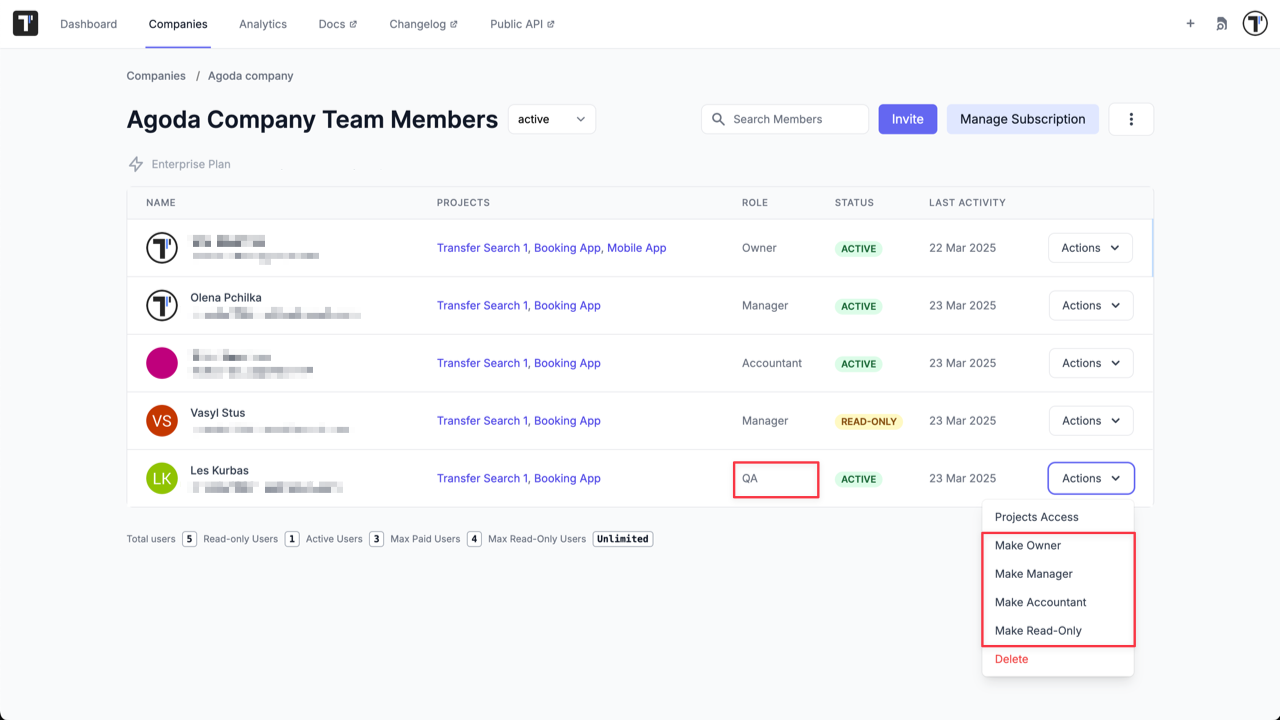The image size is (1280, 720).
Task: Open the profile avatar icon at top right
Action: 1255,22
